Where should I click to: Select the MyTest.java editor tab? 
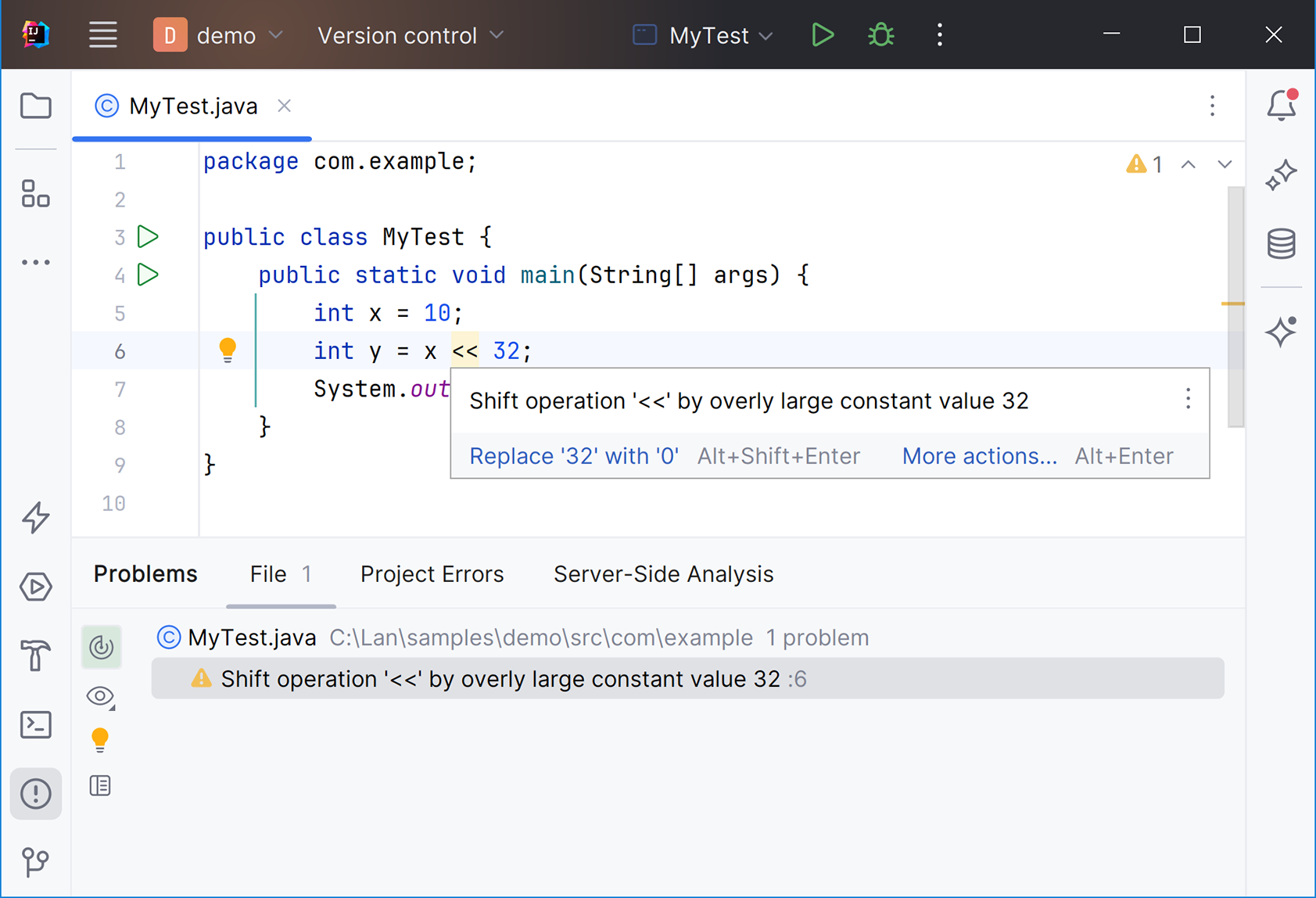192,106
